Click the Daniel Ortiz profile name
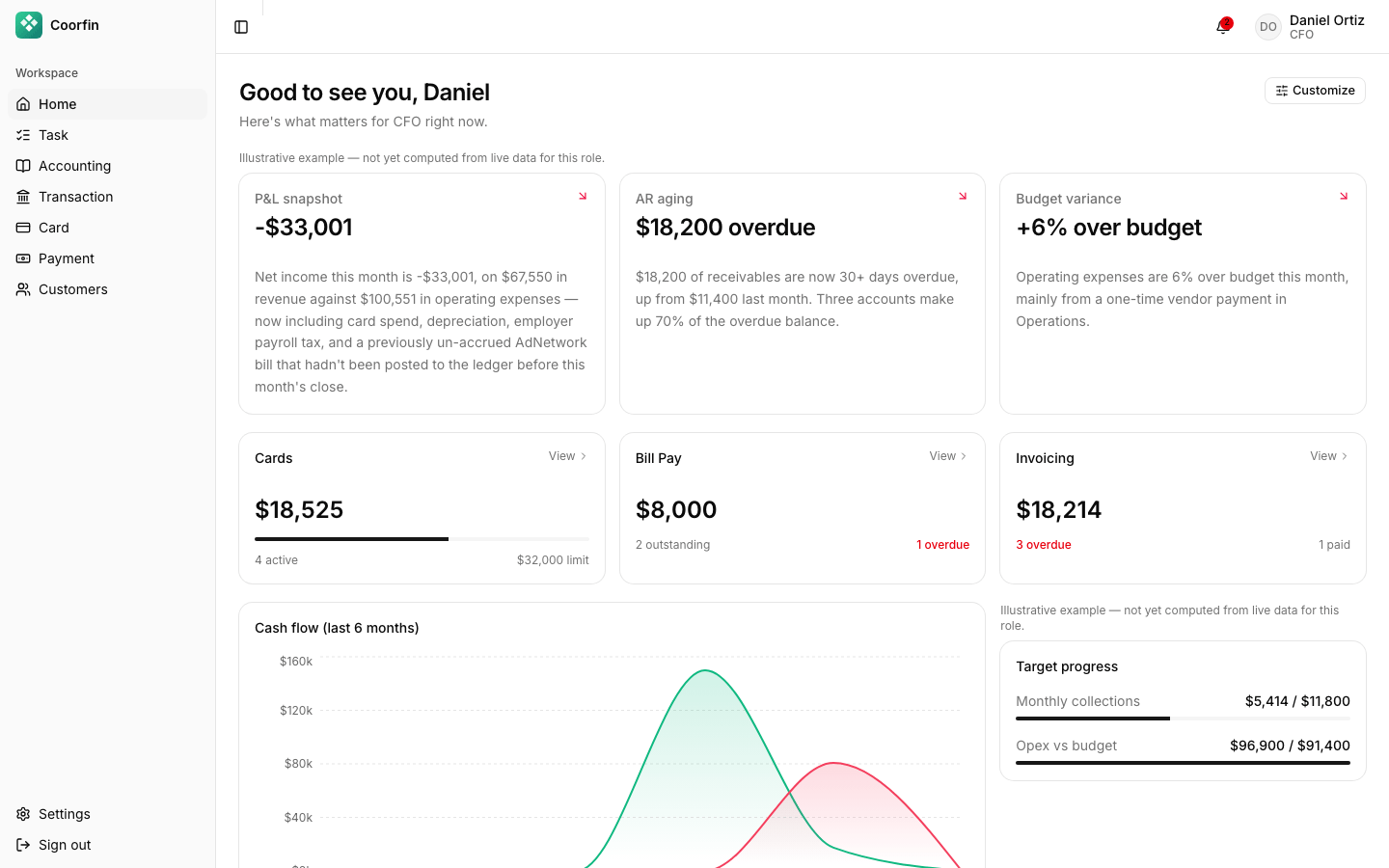Screen dimensions: 1389x868 click(1326, 20)
